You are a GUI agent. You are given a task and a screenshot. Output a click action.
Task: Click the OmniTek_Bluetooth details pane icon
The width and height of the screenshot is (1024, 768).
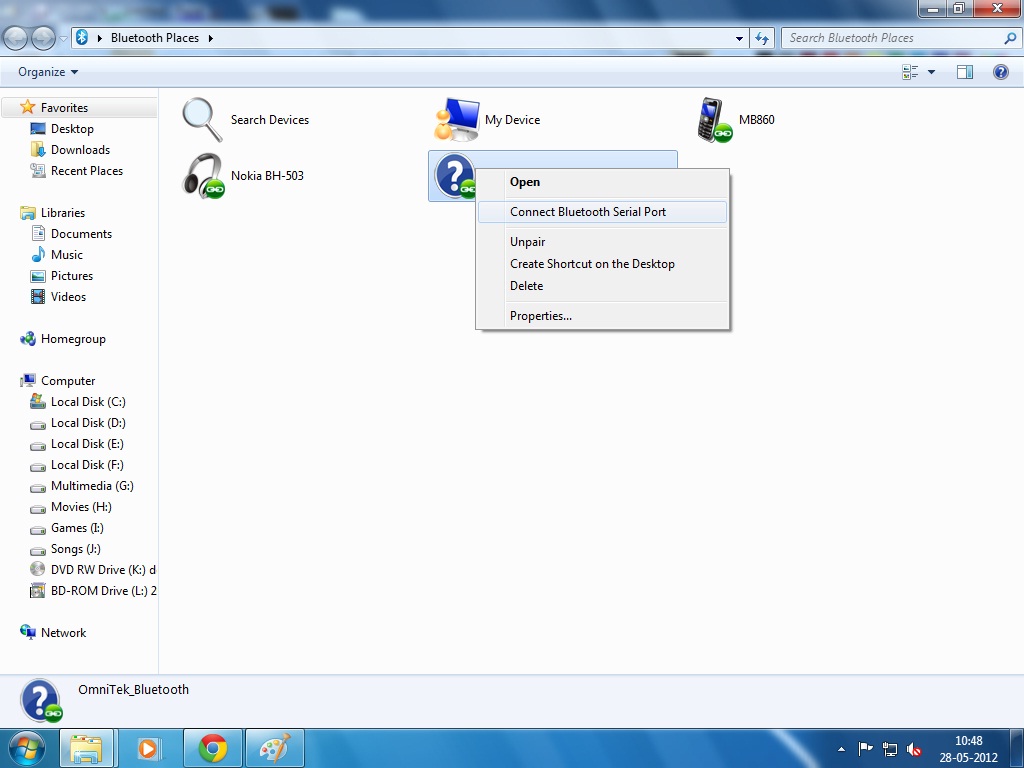tap(41, 701)
